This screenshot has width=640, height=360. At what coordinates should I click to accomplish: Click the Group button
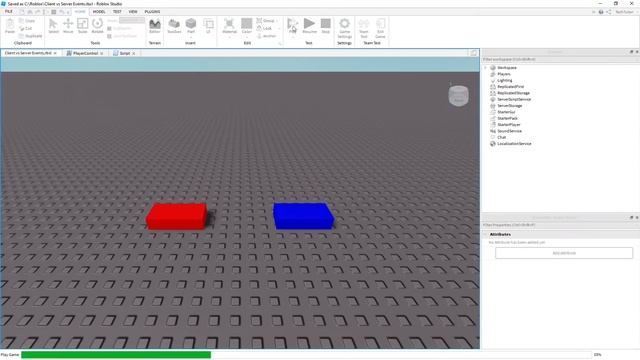[x=266, y=20]
